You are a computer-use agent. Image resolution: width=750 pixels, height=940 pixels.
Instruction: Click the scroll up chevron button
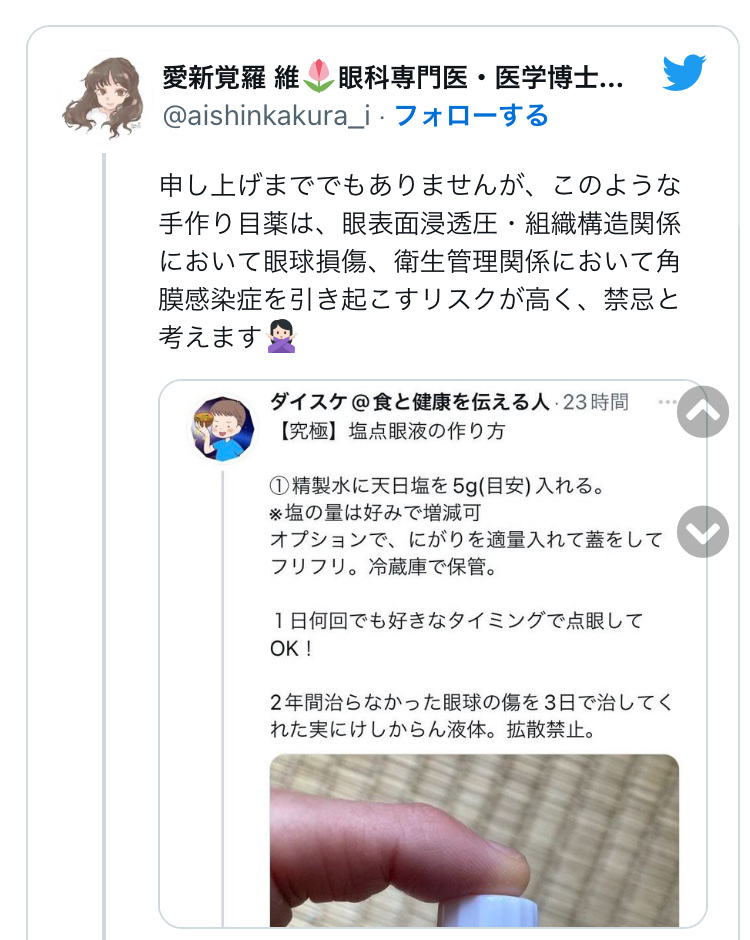pyautogui.click(x=703, y=412)
